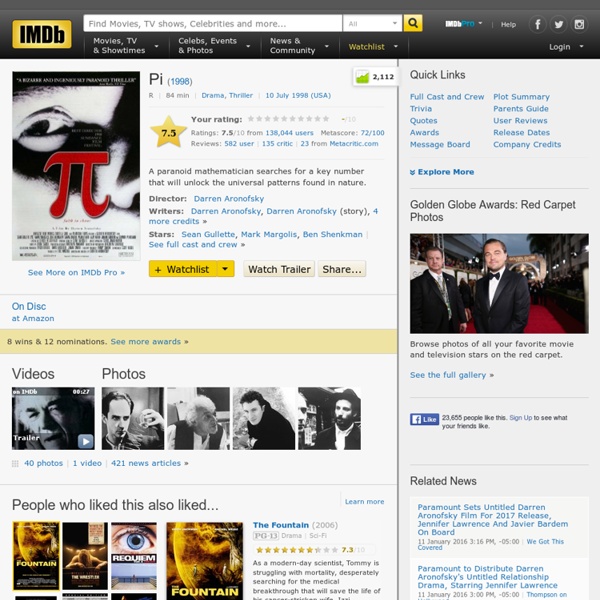This screenshot has height=600, width=600.
Task: Open Company Credits quick link
Action: (527, 144)
